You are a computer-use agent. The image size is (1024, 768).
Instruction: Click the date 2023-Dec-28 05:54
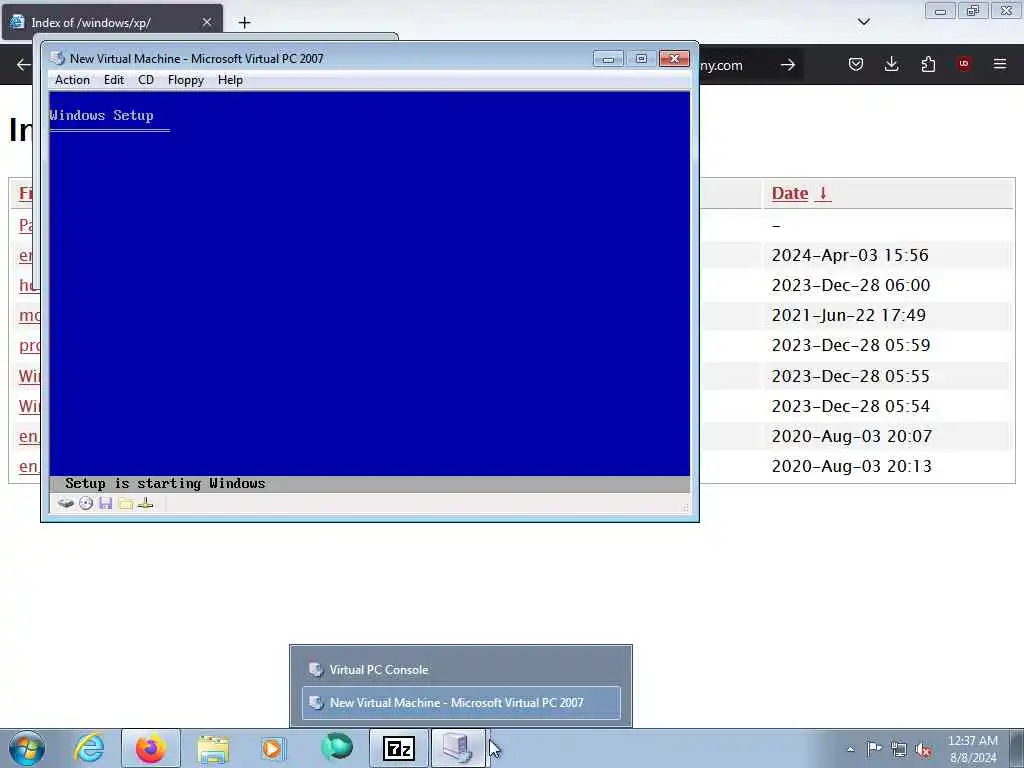point(850,406)
